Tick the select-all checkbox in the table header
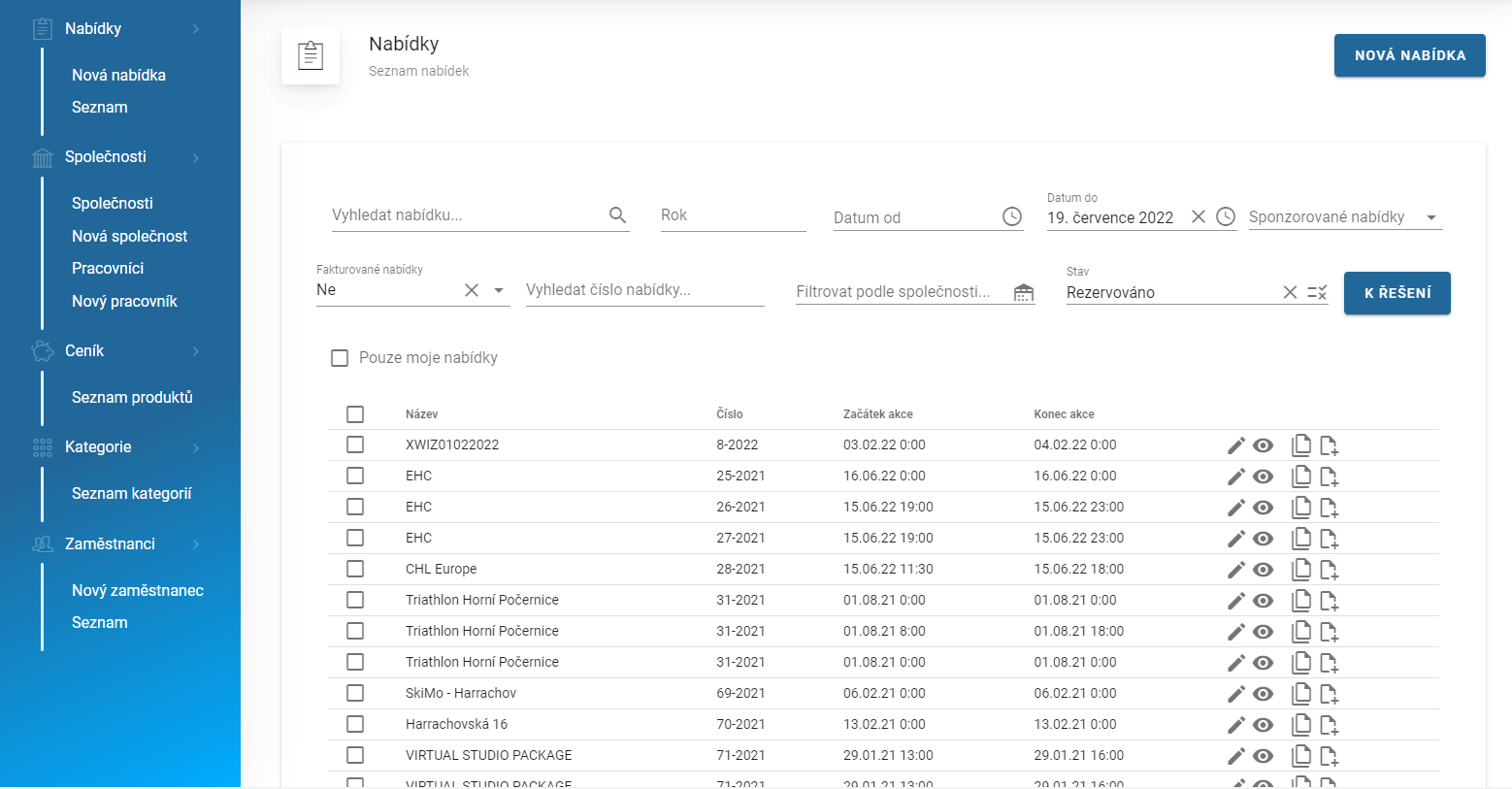1512x789 pixels. [355, 414]
